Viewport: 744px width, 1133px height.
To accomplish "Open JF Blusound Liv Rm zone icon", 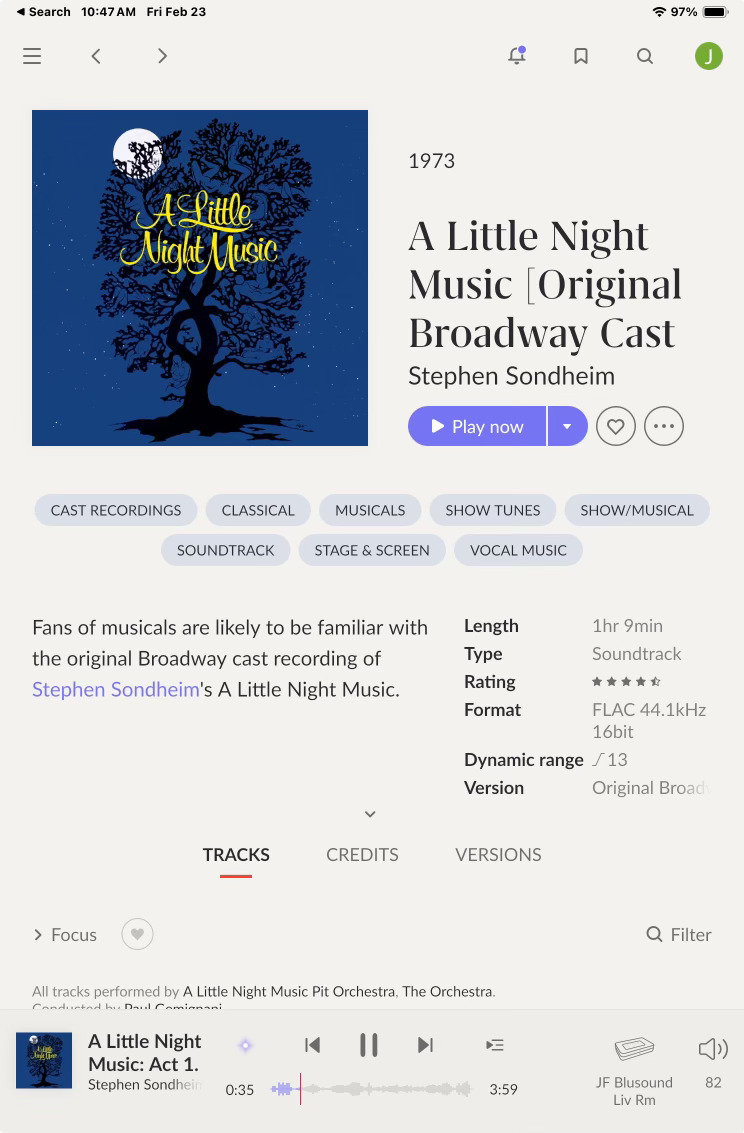I will click(633, 1048).
